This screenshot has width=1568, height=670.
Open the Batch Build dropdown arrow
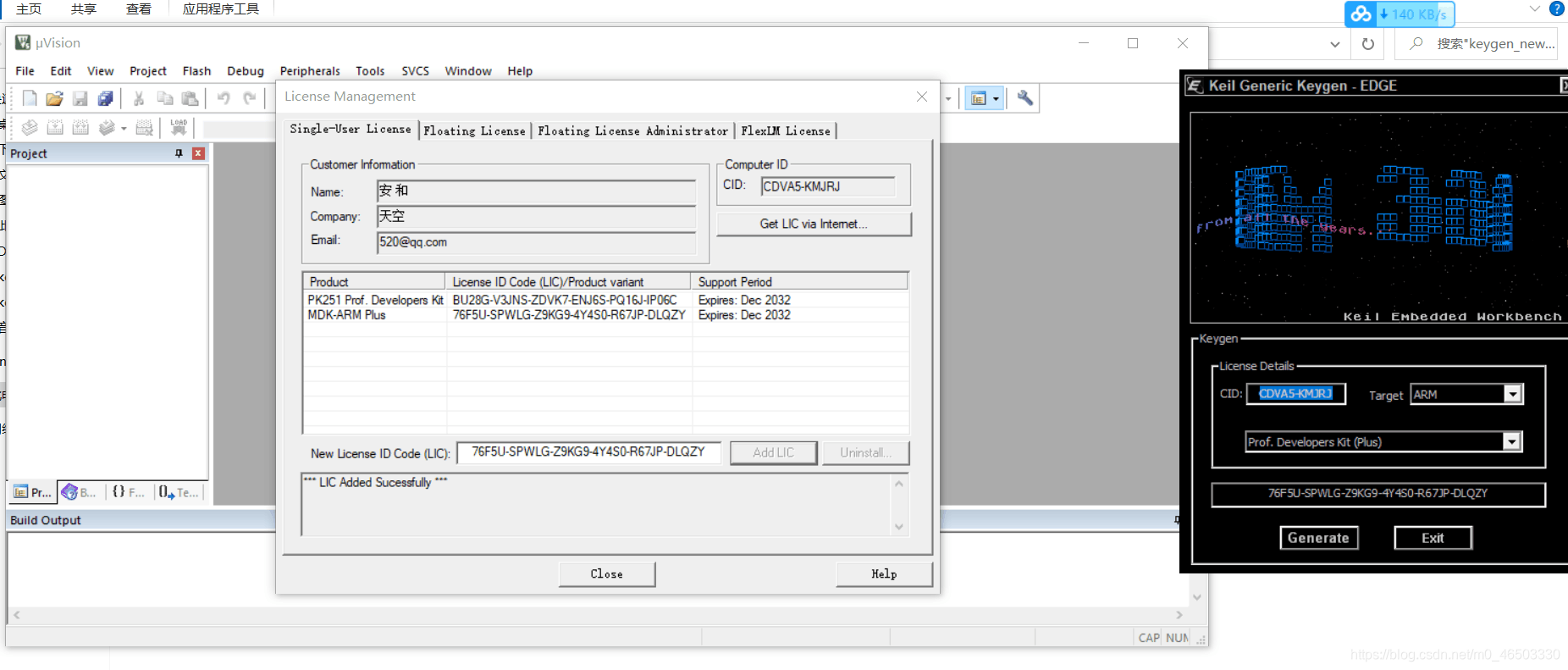click(124, 129)
